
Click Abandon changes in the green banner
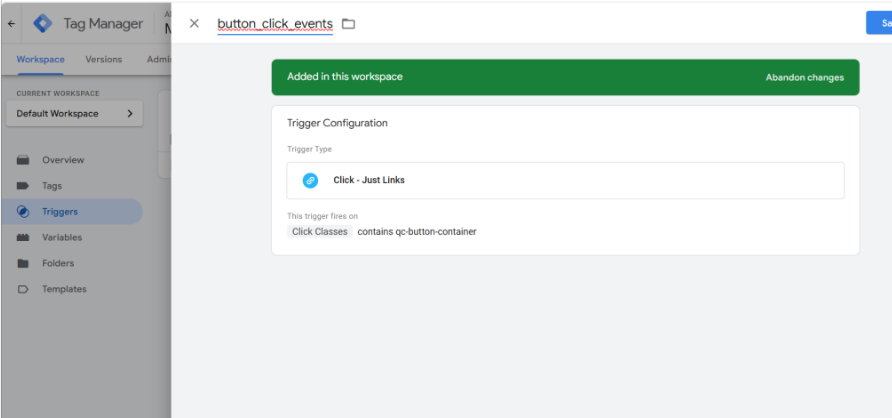[x=804, y=77]
